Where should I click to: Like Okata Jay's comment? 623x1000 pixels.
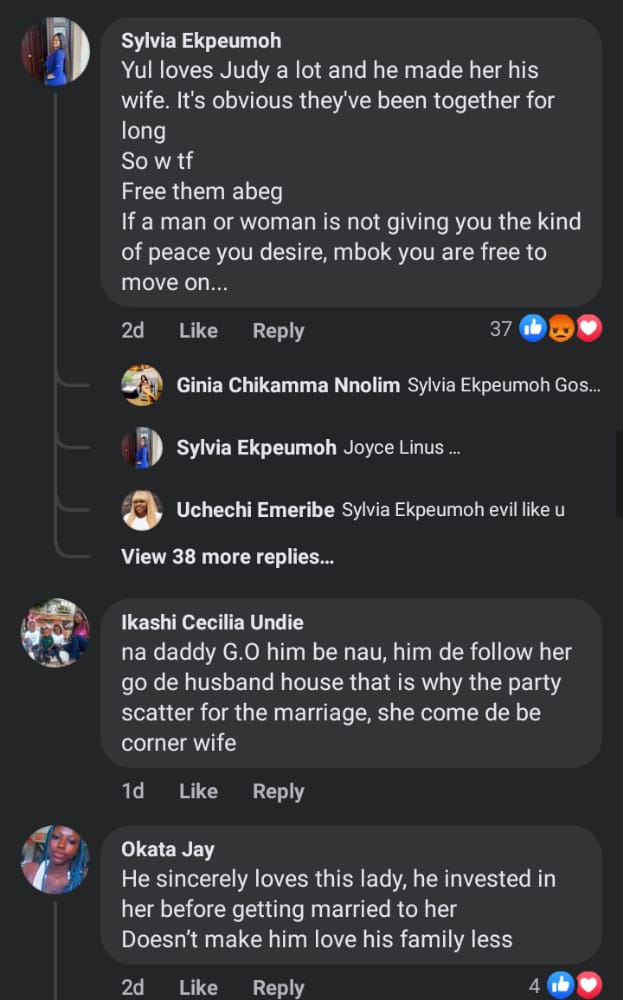point(198,987)
